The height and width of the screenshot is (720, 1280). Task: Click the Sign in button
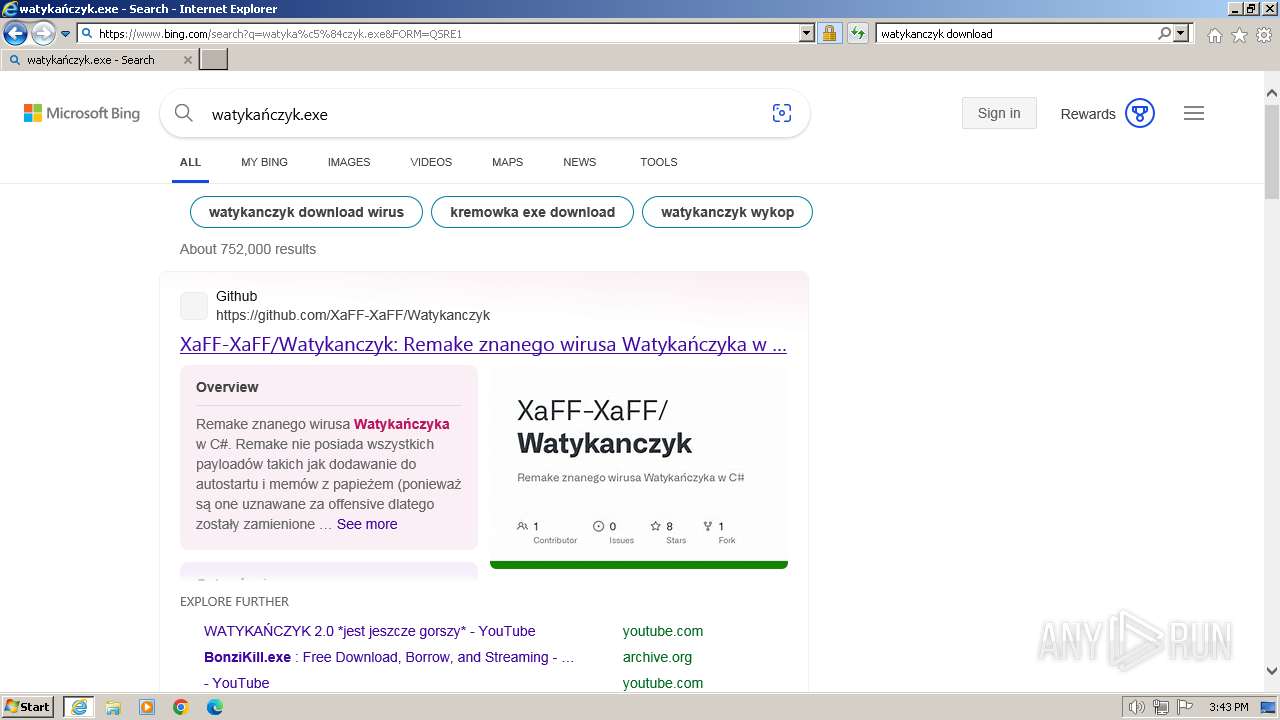[x=999, y=113]
